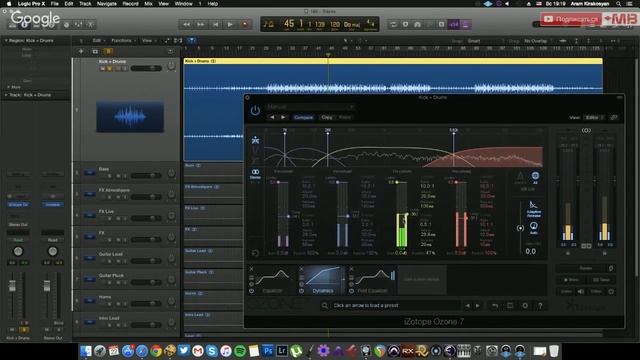Open the Edit menu in Tracks area
Image resolution: width=640 pixels, height=360 pixels.
[x=98, y=40]
